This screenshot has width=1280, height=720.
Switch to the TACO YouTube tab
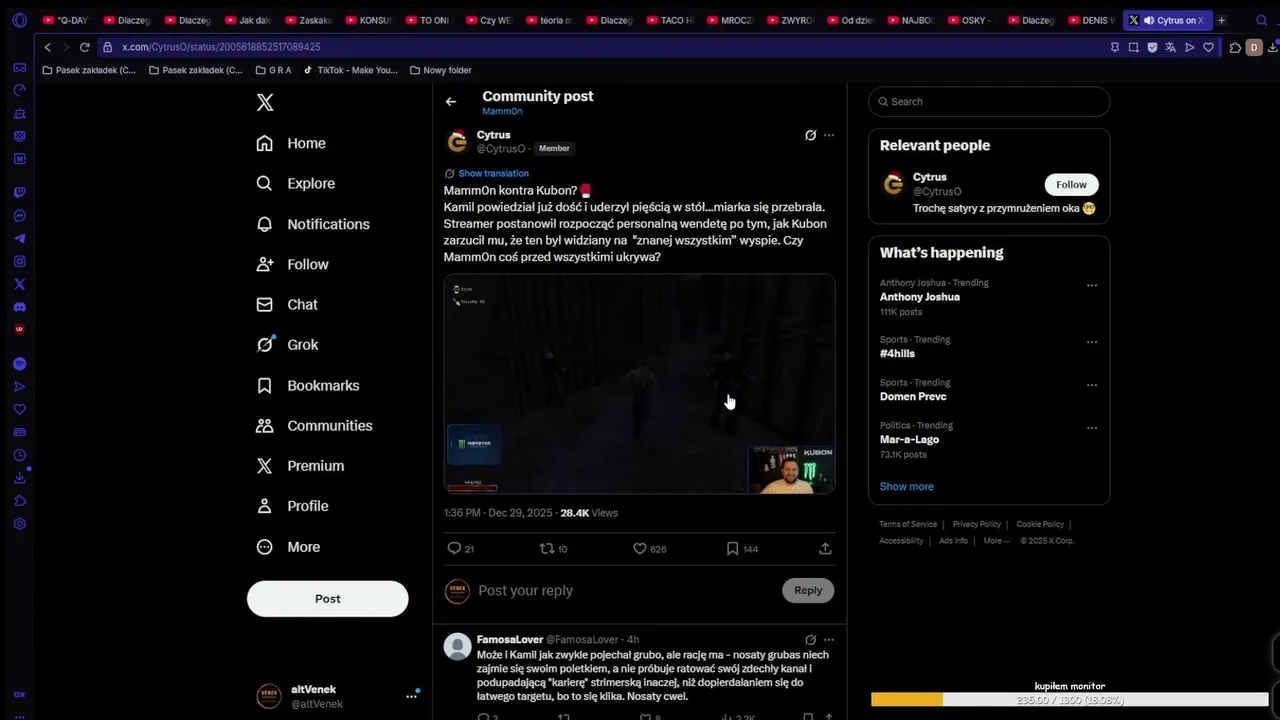(670, 20)
